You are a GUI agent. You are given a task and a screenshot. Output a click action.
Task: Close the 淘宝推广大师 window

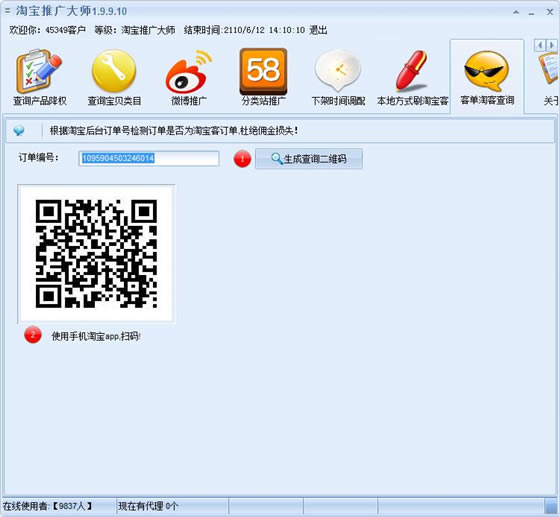tap(550, 12)
